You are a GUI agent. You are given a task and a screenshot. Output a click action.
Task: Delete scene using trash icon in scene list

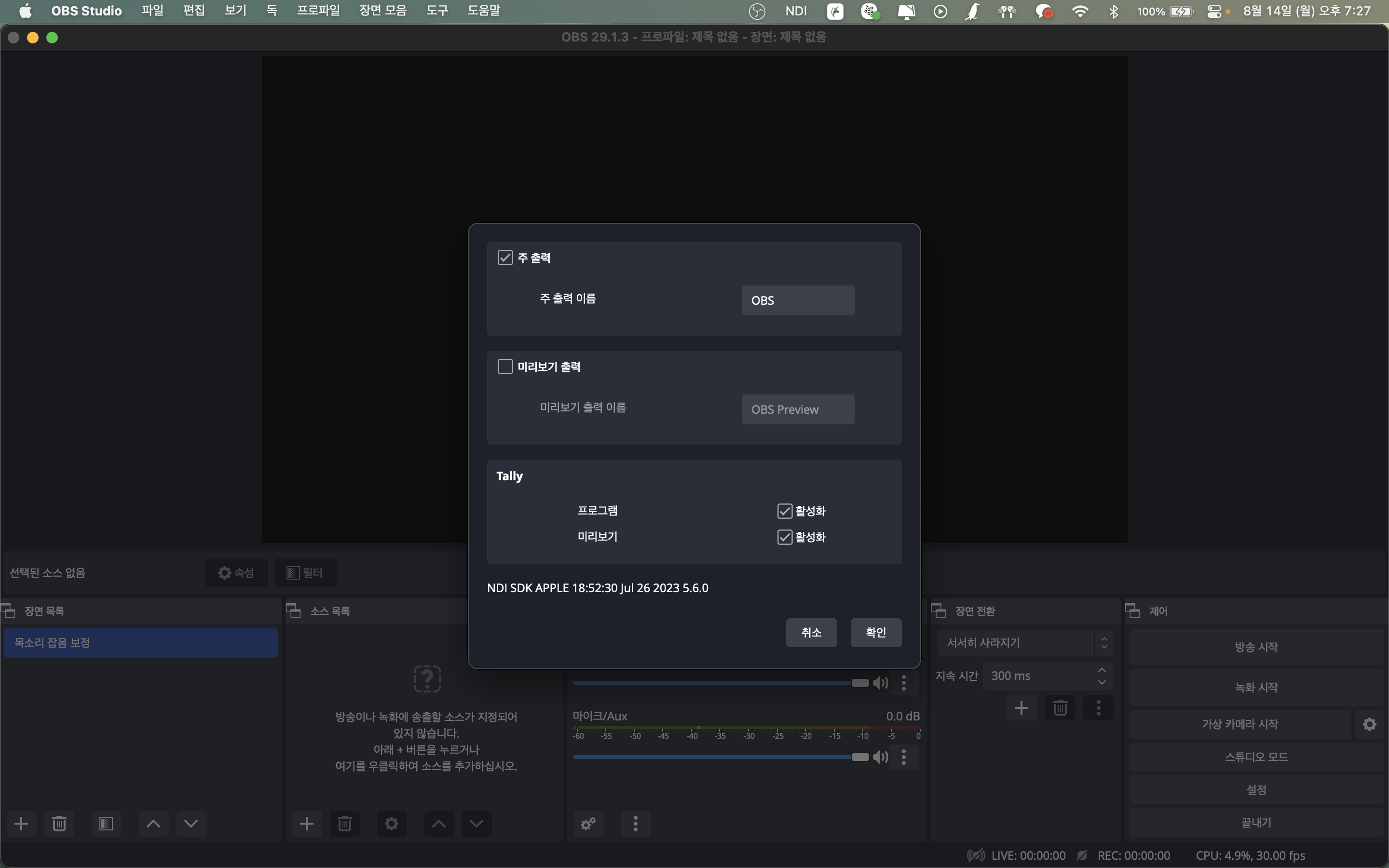pos(59,824)
